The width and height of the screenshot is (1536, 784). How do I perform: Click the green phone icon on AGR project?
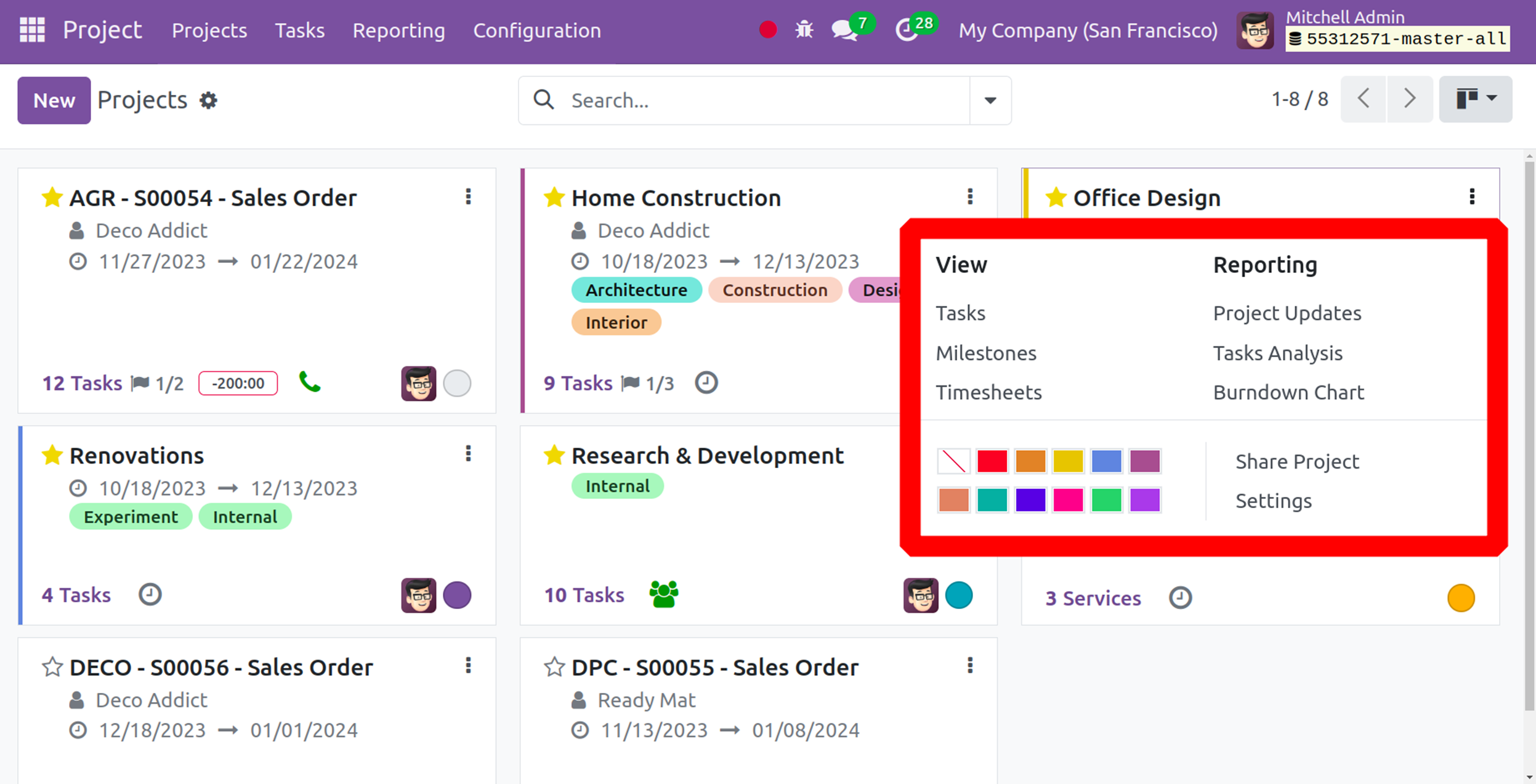click(310, 382)
